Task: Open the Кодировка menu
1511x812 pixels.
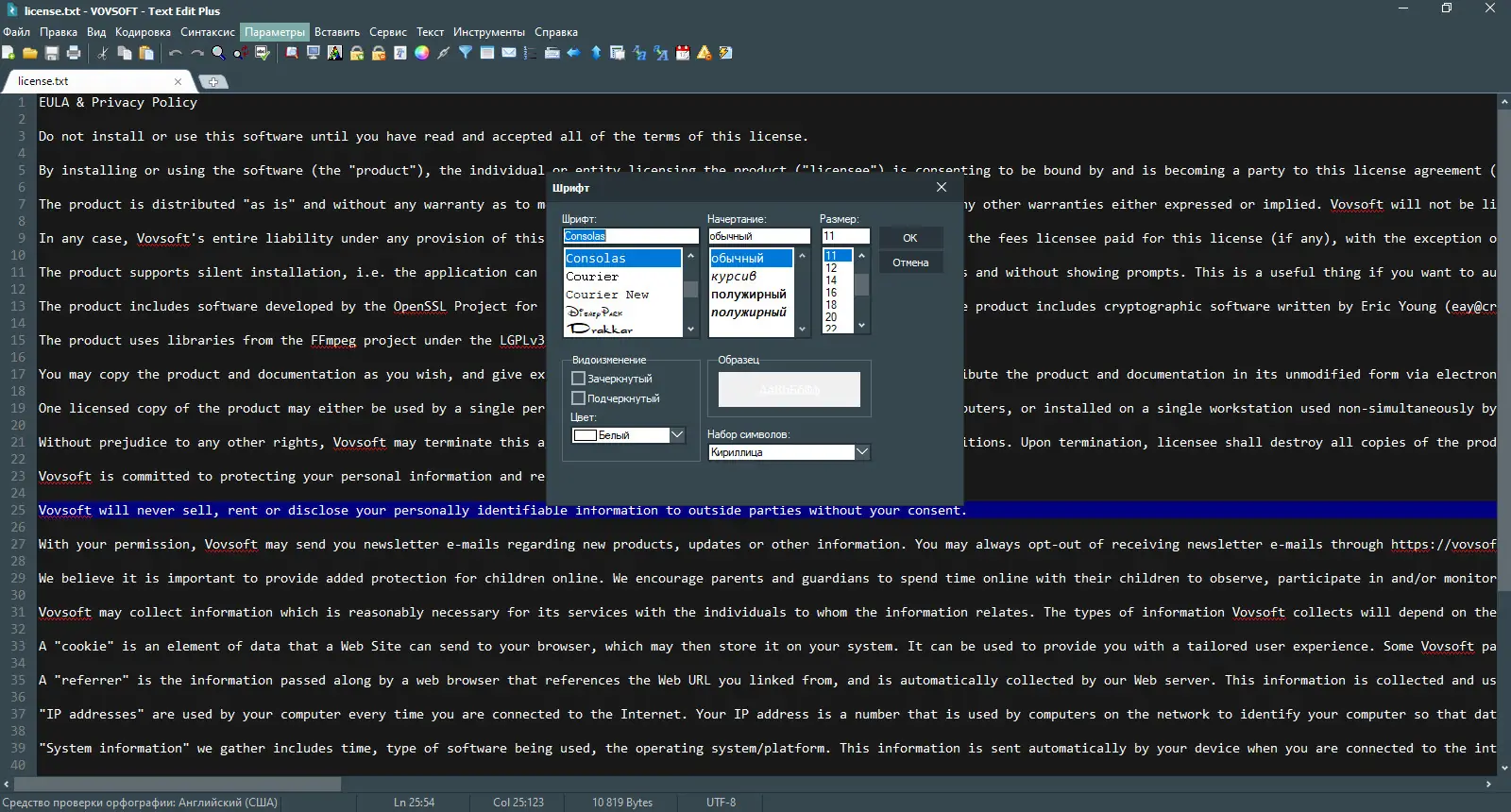Action: pos(143,32)
